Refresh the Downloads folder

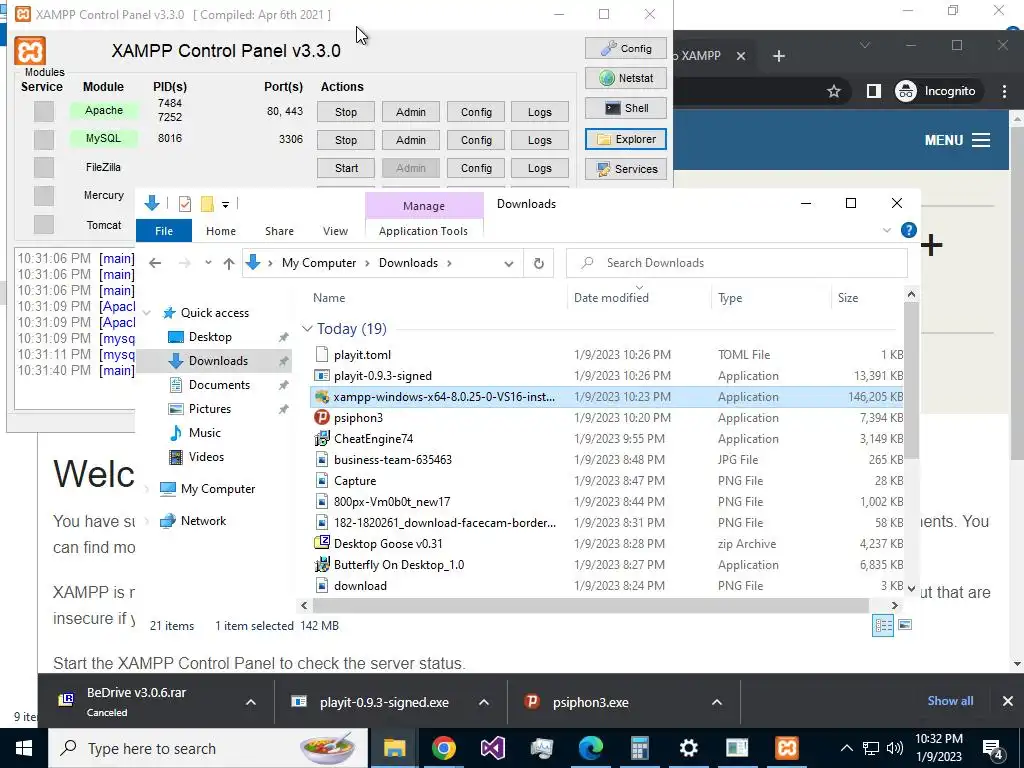pos(538,263)
